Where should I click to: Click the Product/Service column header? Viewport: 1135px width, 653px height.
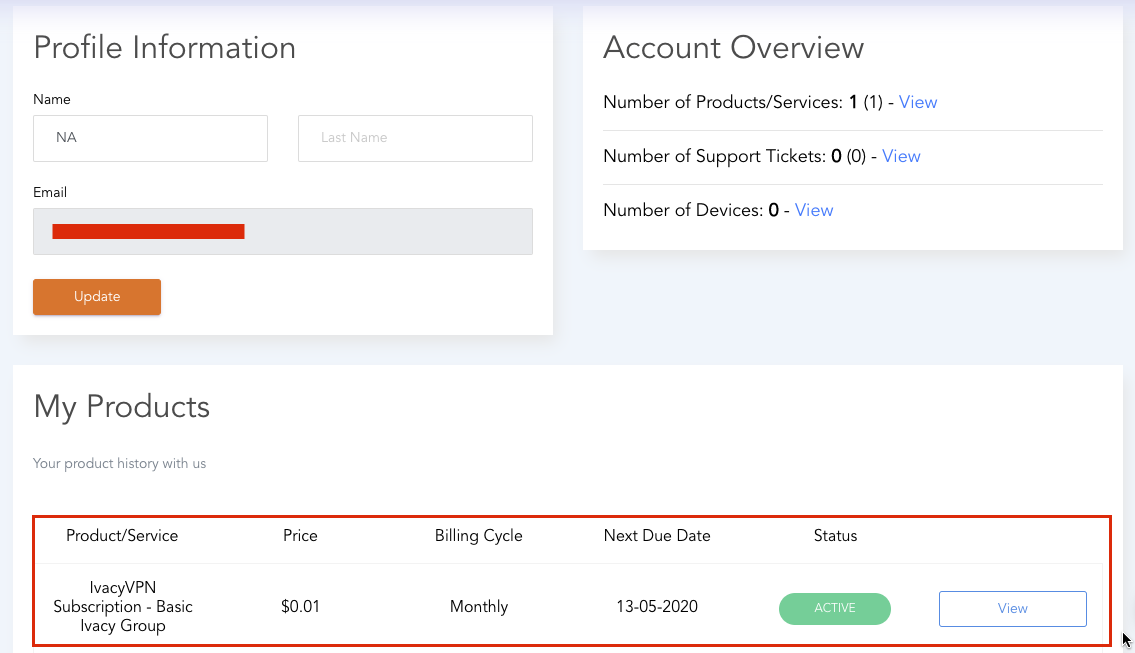[122, 536]
